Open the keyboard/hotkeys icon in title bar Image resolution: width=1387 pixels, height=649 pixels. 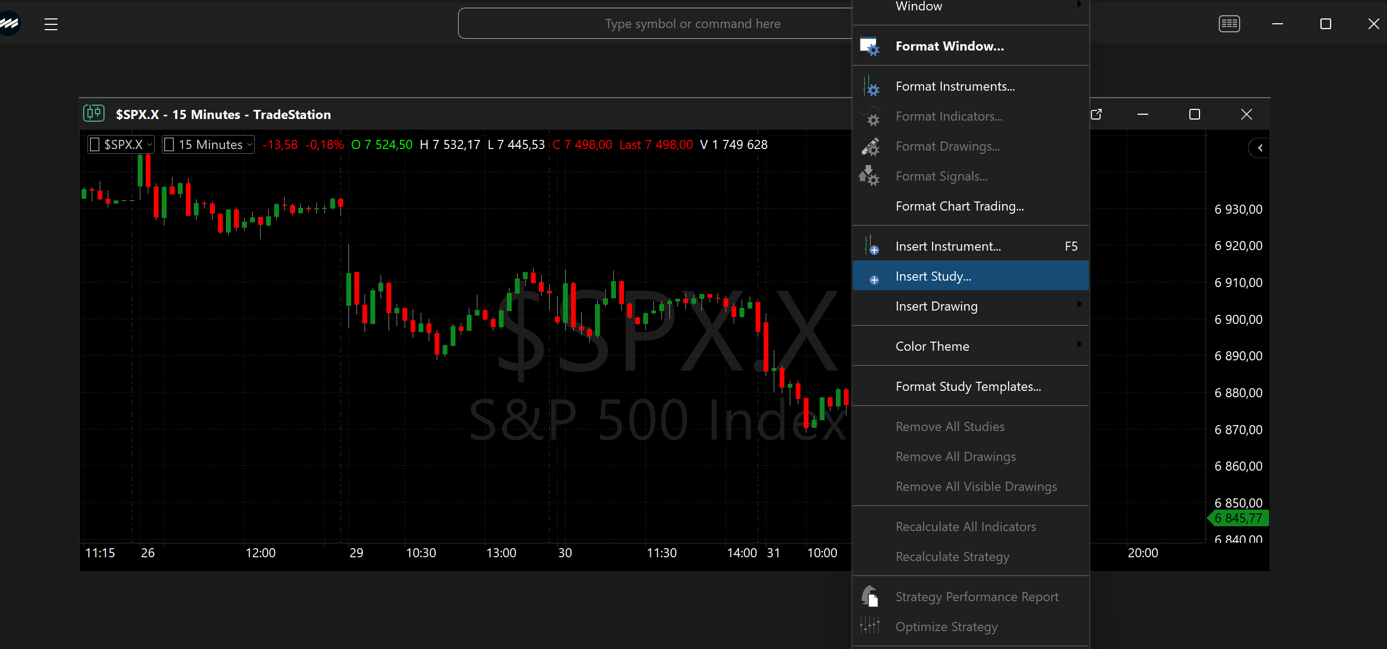click(1229, 24)
